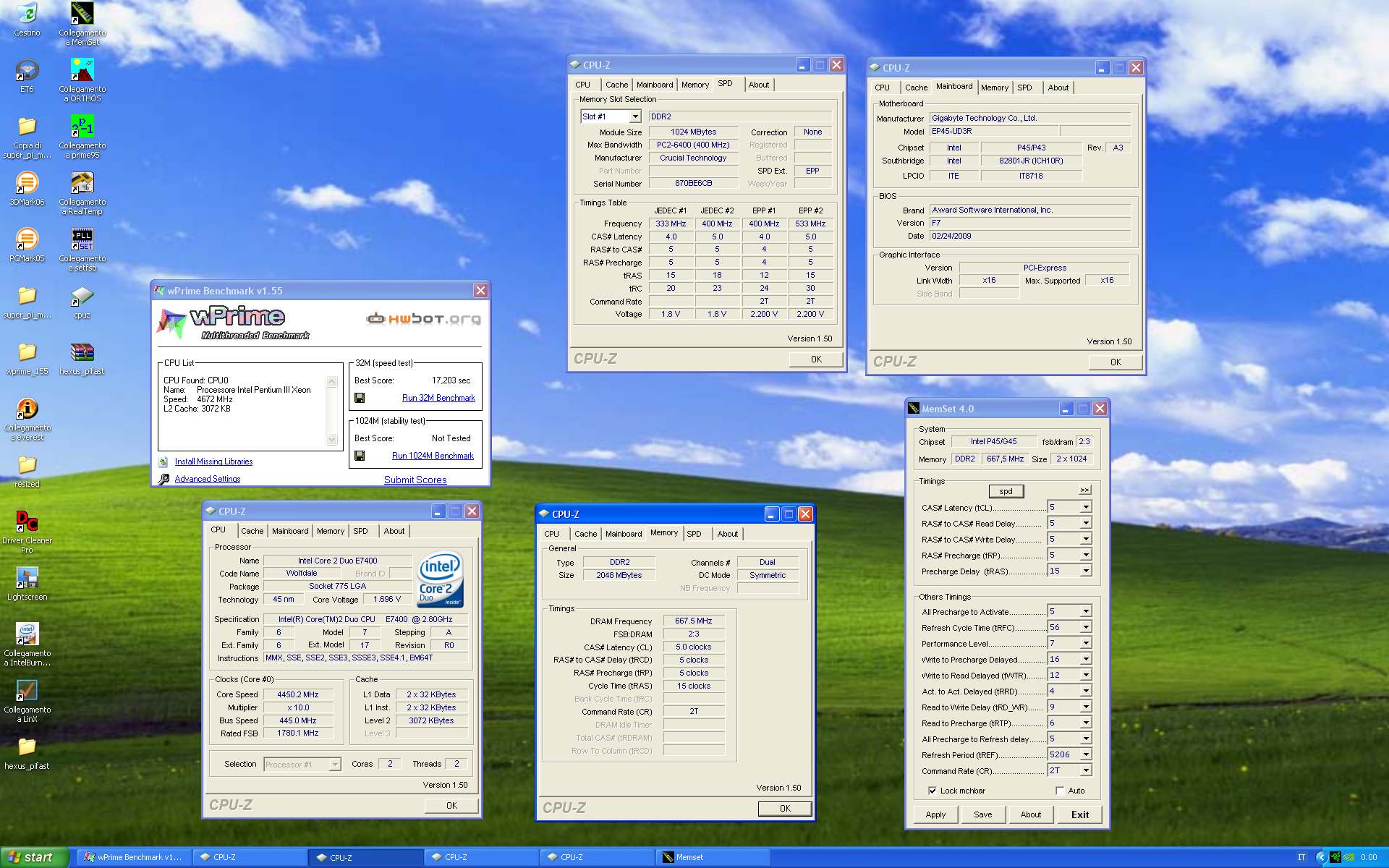1389x868 pixels.
Task: Expand the CAS# Latency (tCL) dropdown
Action: tap(1086, 507)
